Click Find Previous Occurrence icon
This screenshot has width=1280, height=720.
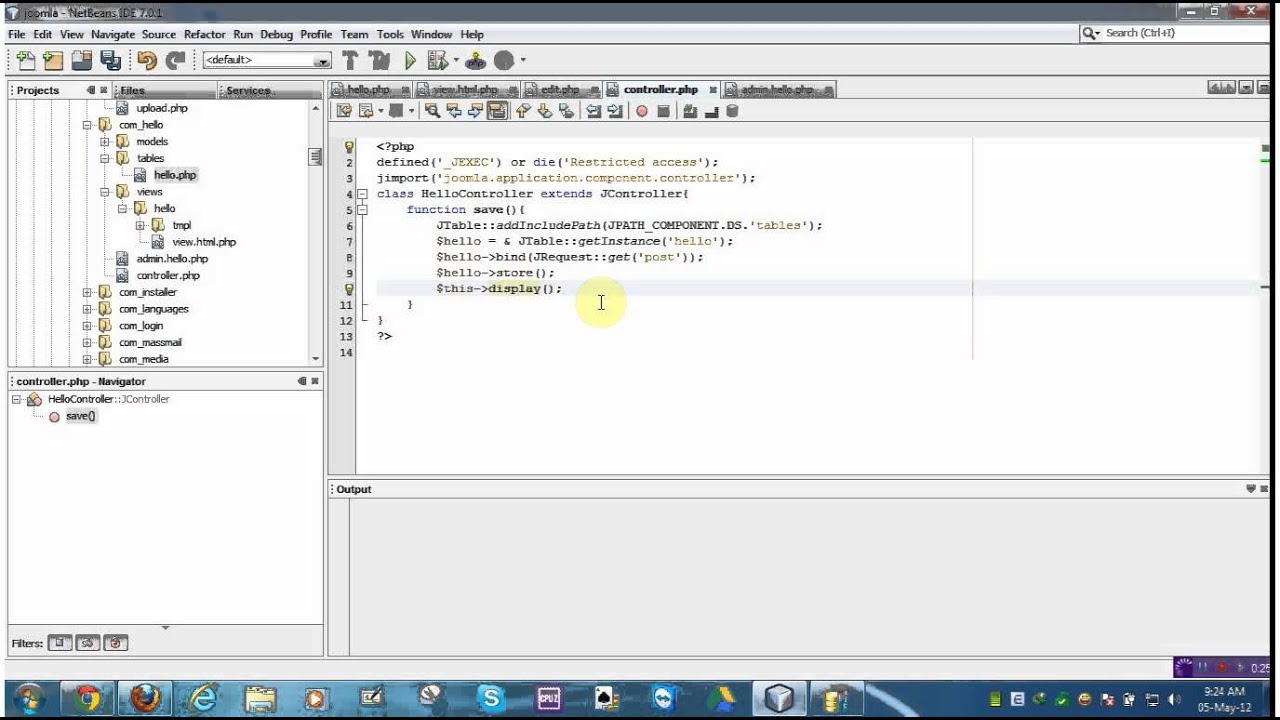tap(454, 111)
